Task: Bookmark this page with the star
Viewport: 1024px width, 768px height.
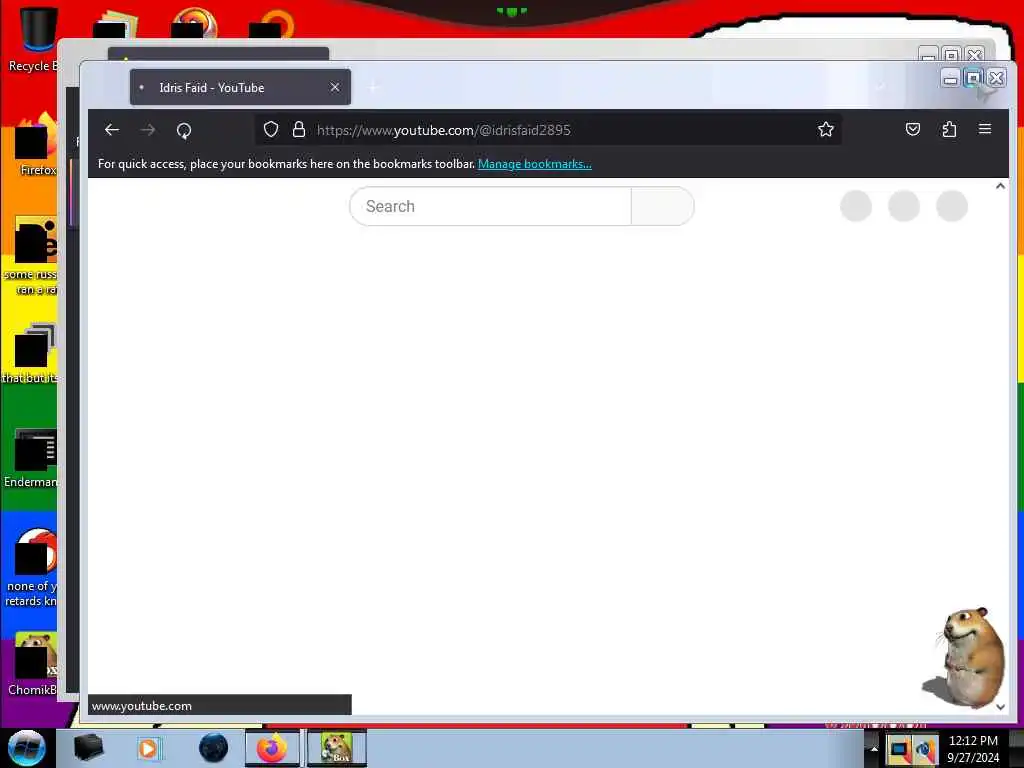Action: (x=825, y=129)
